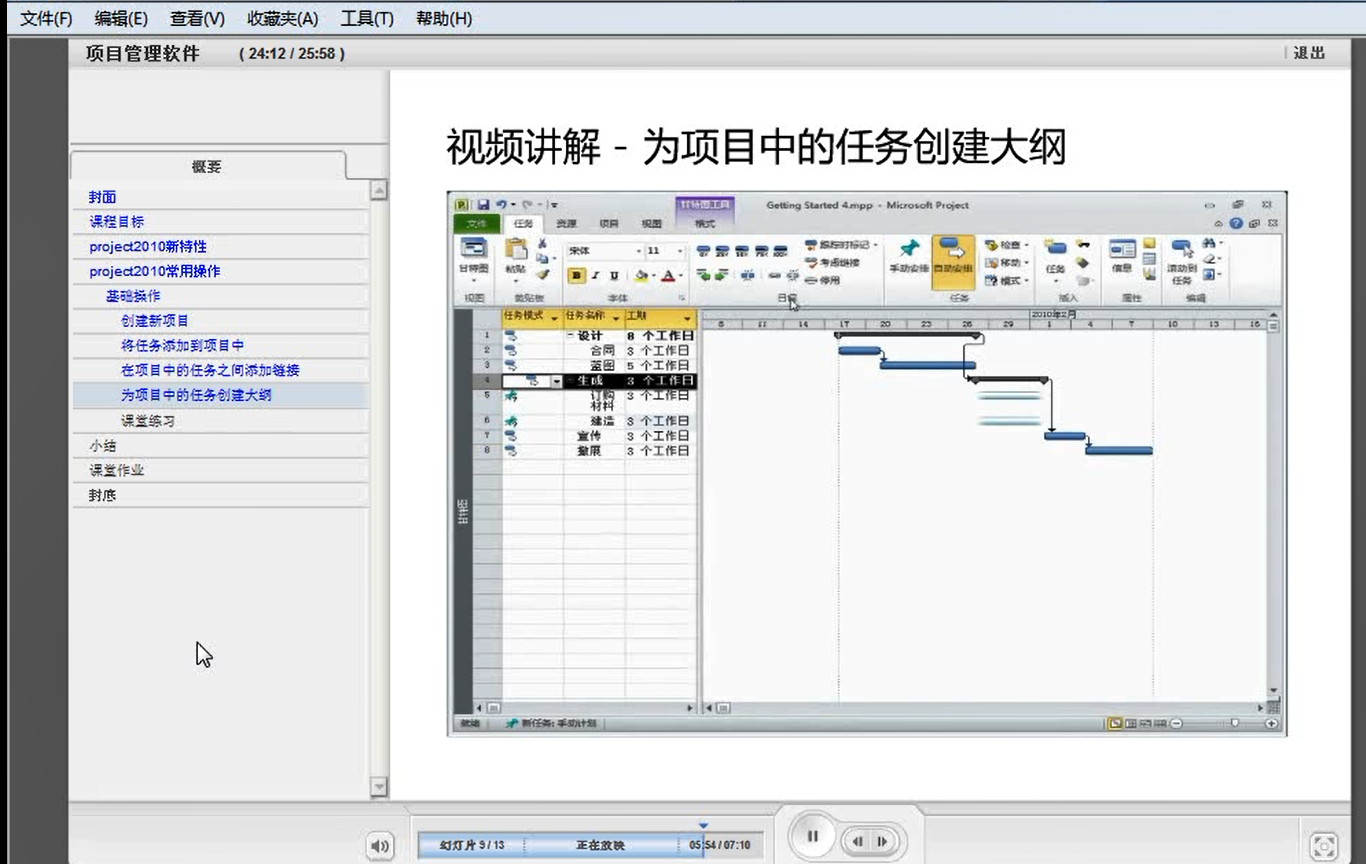
Task: Toggle italic I formatting in ribbon
Action: pos(595,276)
